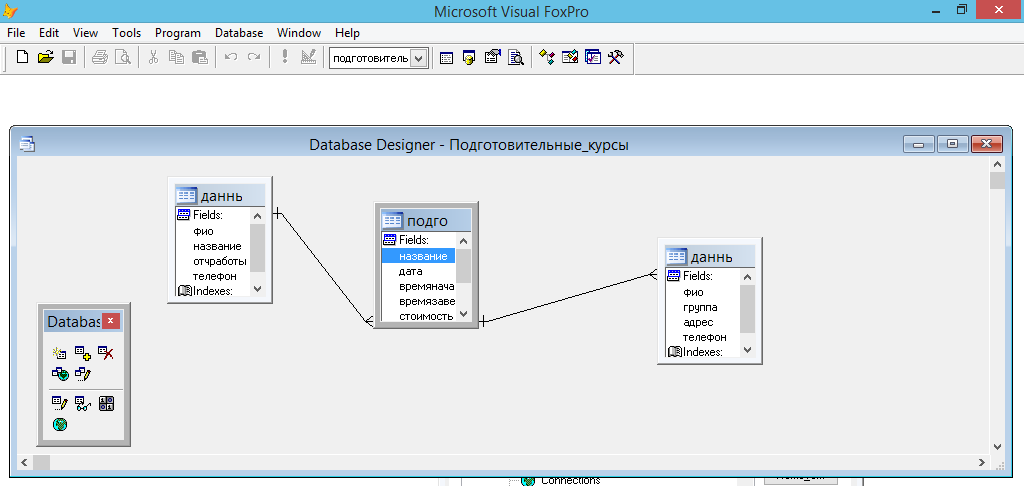
Task: Click the Class Browser icon
Action: click(x=547, y=57)
